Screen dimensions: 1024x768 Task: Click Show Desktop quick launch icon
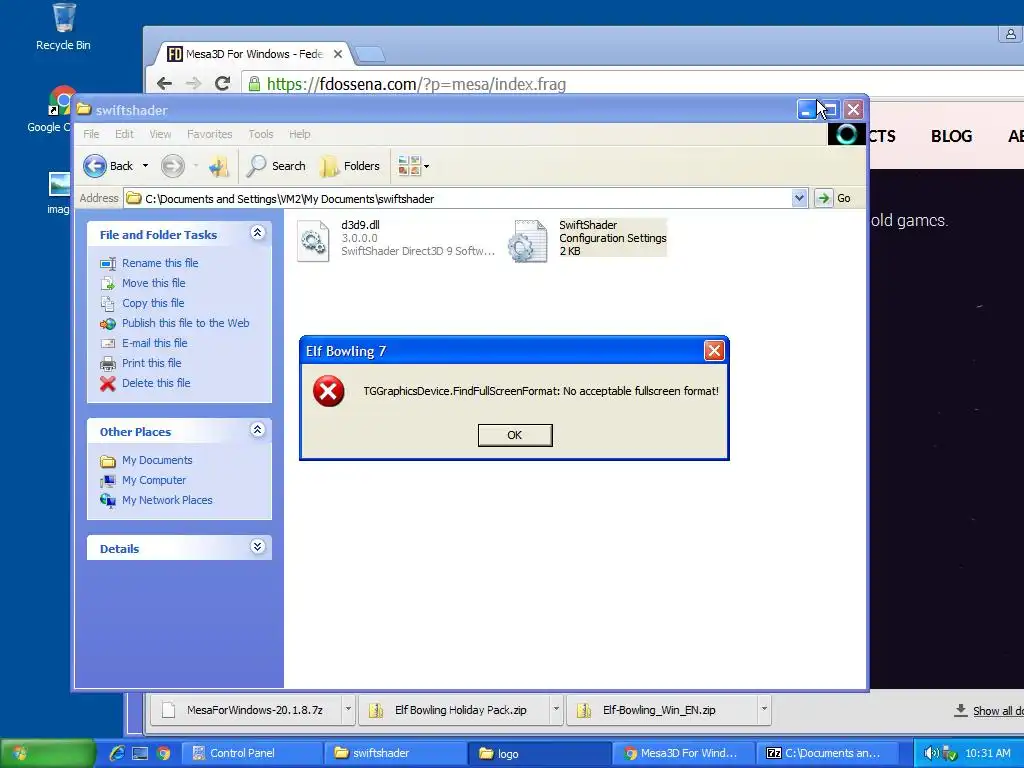[x=140, y=754]
